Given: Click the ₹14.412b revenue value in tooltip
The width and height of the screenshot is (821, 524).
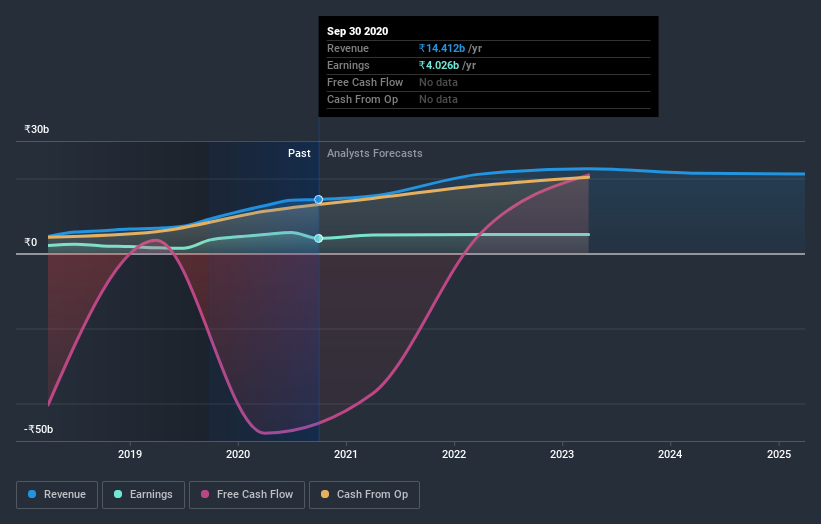Looking at the screenshot, I should [442, 48].
